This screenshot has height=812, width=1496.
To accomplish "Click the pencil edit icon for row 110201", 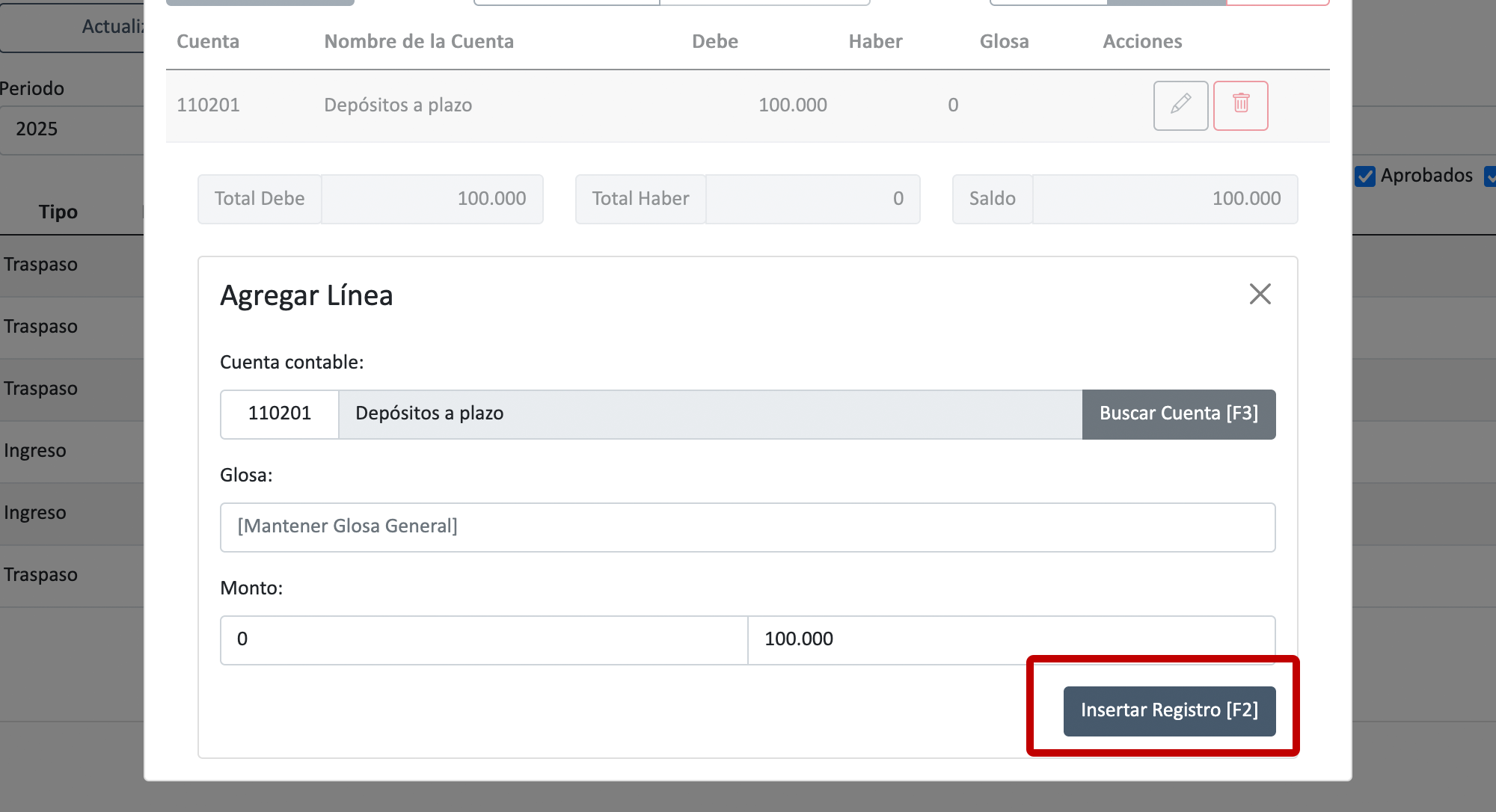I will click(1180, 105).
